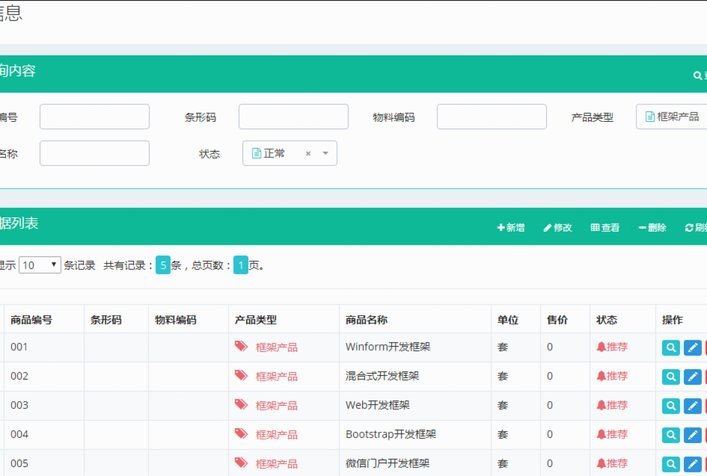Click 推荐 bell status in row 003

coord(612,405)
